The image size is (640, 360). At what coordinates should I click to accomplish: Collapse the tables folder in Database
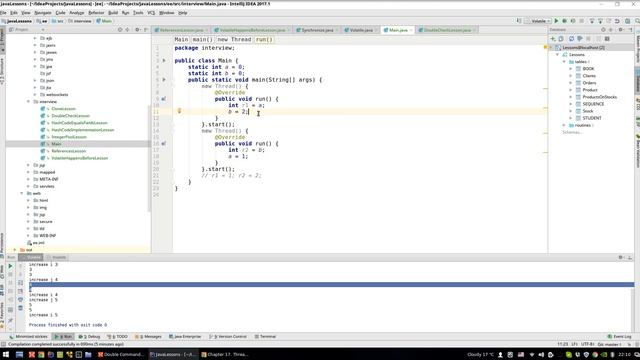click(x=564, y=62)
